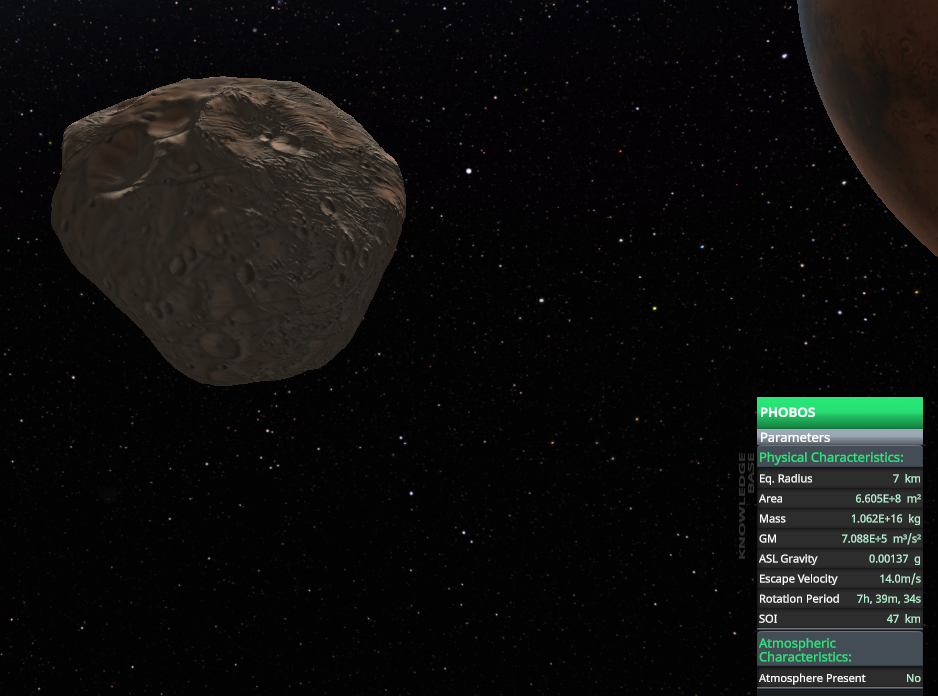The width and height of the screenshot is (938, 696).
Task: Click the Rotation Period entry
Action: 840,598
